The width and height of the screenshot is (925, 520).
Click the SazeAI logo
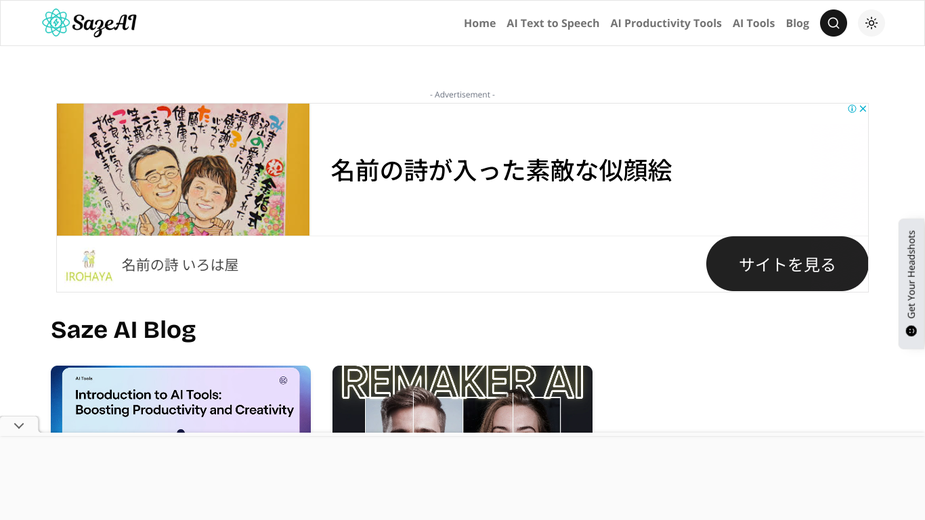pos(89,23)
